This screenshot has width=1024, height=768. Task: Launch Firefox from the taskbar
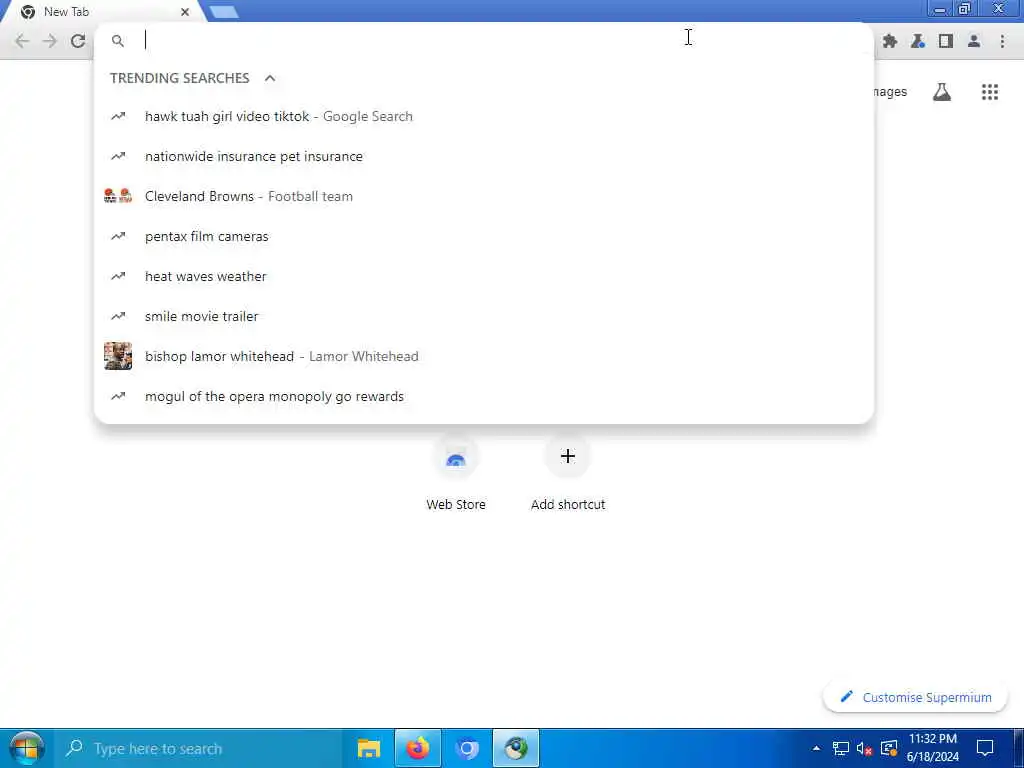click(x=418, y=748)
